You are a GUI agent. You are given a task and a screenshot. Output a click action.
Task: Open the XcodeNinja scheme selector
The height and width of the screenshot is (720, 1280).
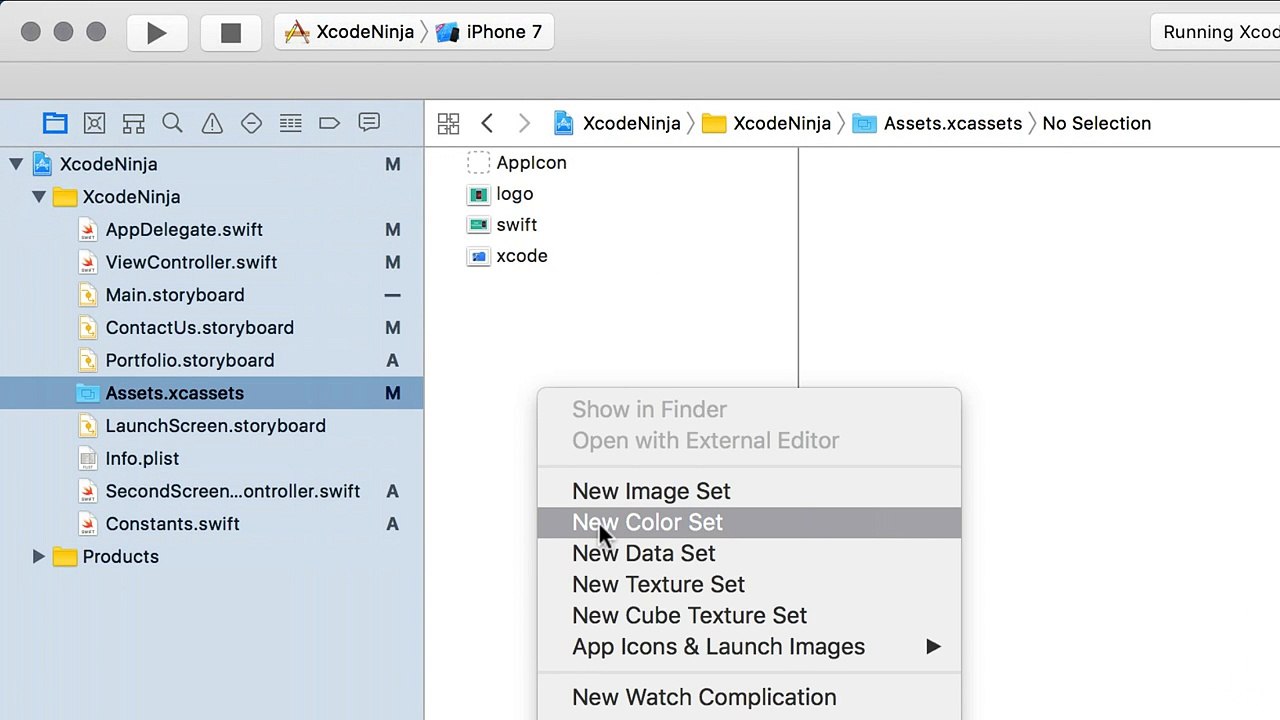(x=349, y=32)
